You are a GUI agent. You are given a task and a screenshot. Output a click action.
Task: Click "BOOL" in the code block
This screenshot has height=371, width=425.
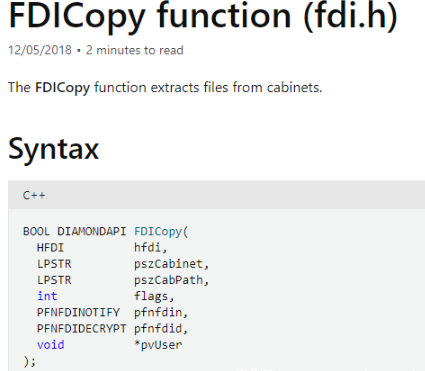[x=36, y=231]
